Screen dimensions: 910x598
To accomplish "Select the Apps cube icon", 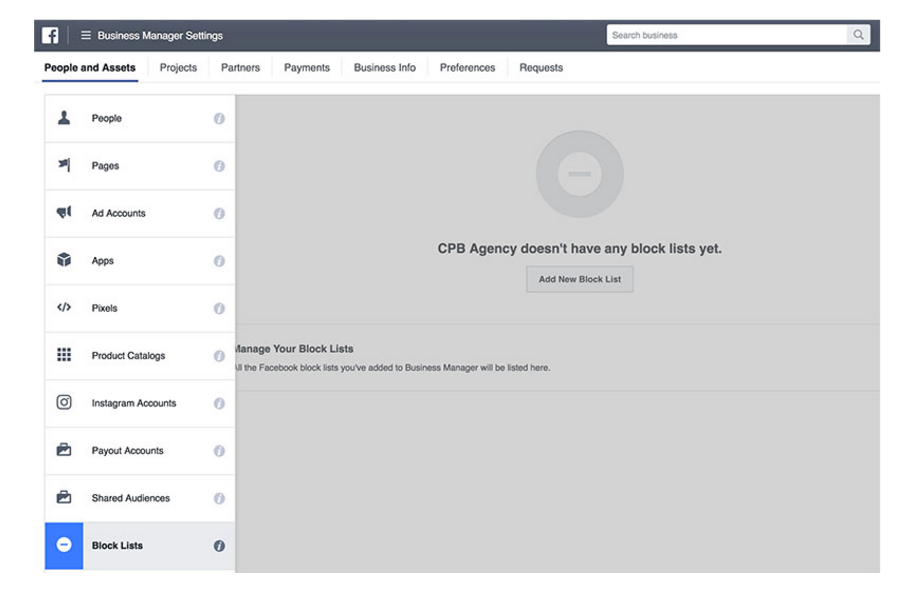I will tap(64, 260).
